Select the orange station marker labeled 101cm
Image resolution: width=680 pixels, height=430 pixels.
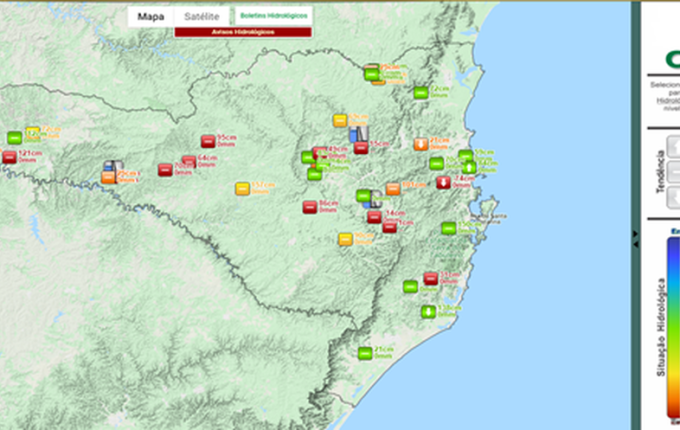393,188
